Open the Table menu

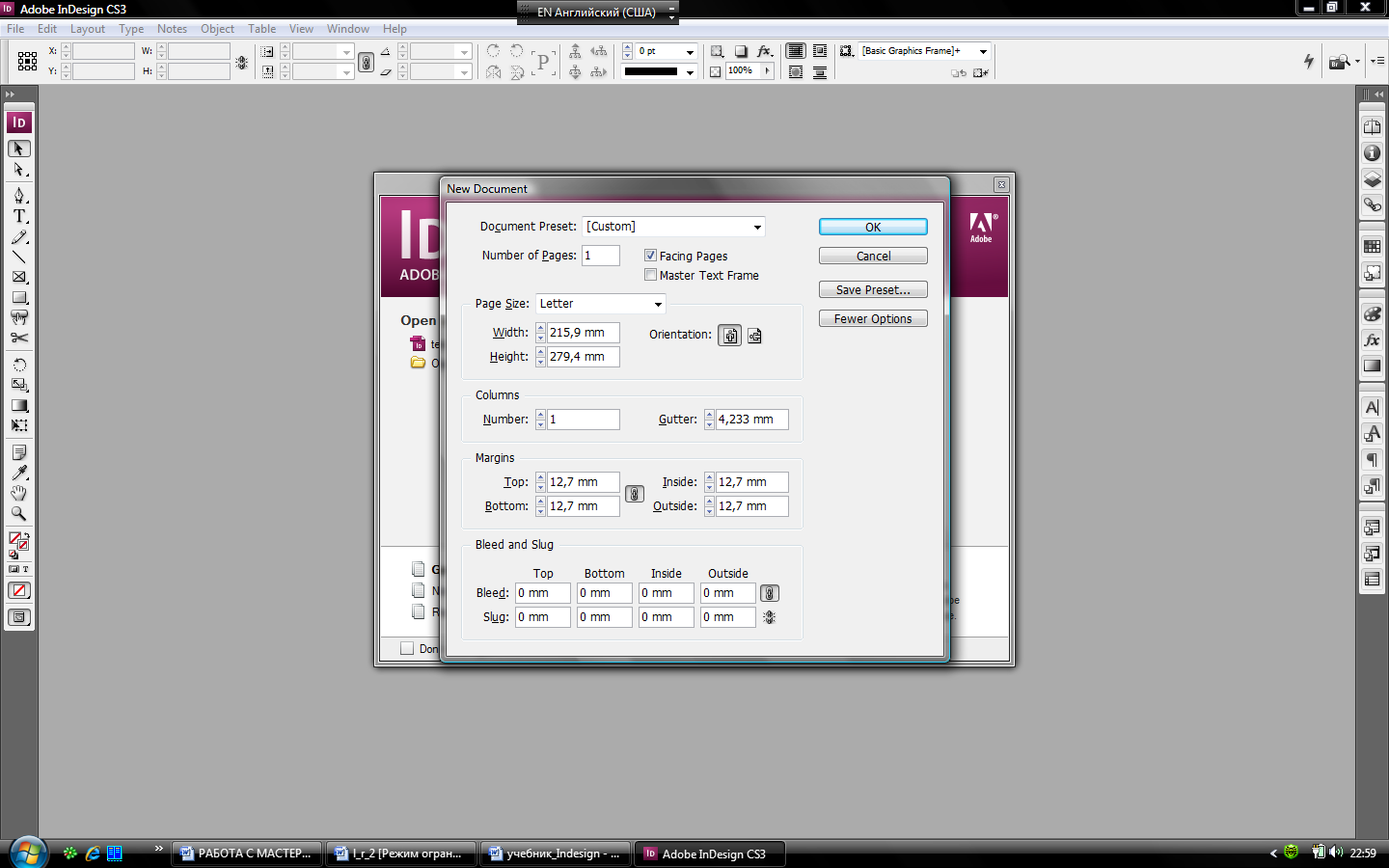pos(261,29)
